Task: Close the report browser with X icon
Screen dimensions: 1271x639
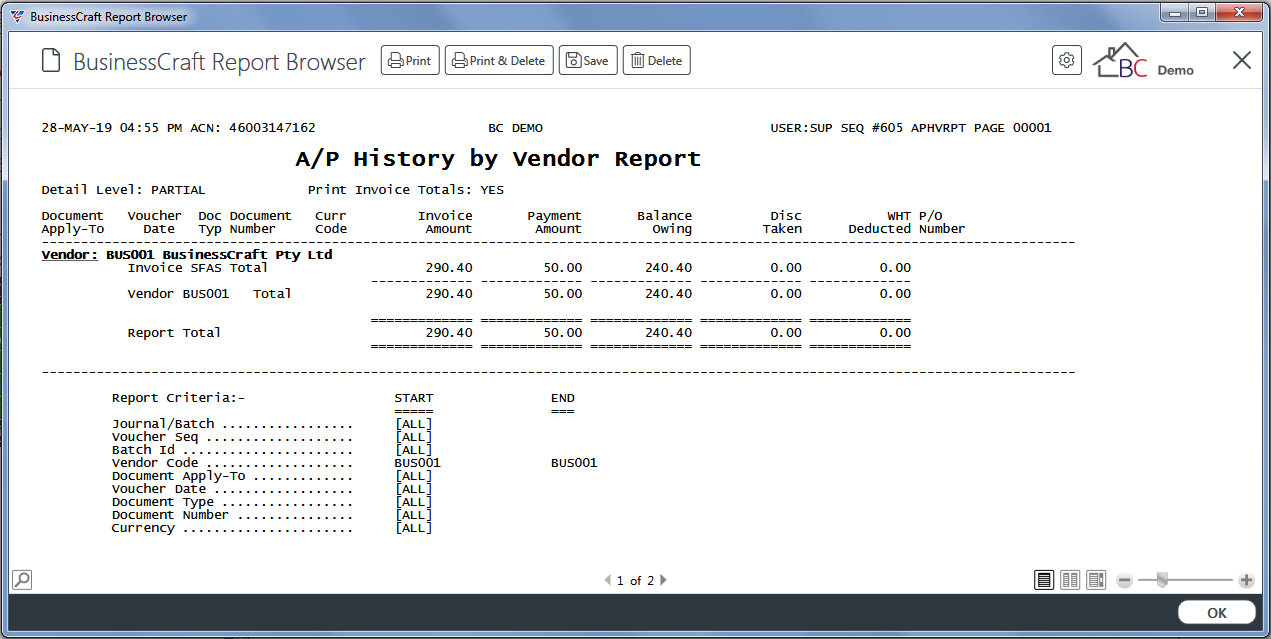Action: point(1242,61)
